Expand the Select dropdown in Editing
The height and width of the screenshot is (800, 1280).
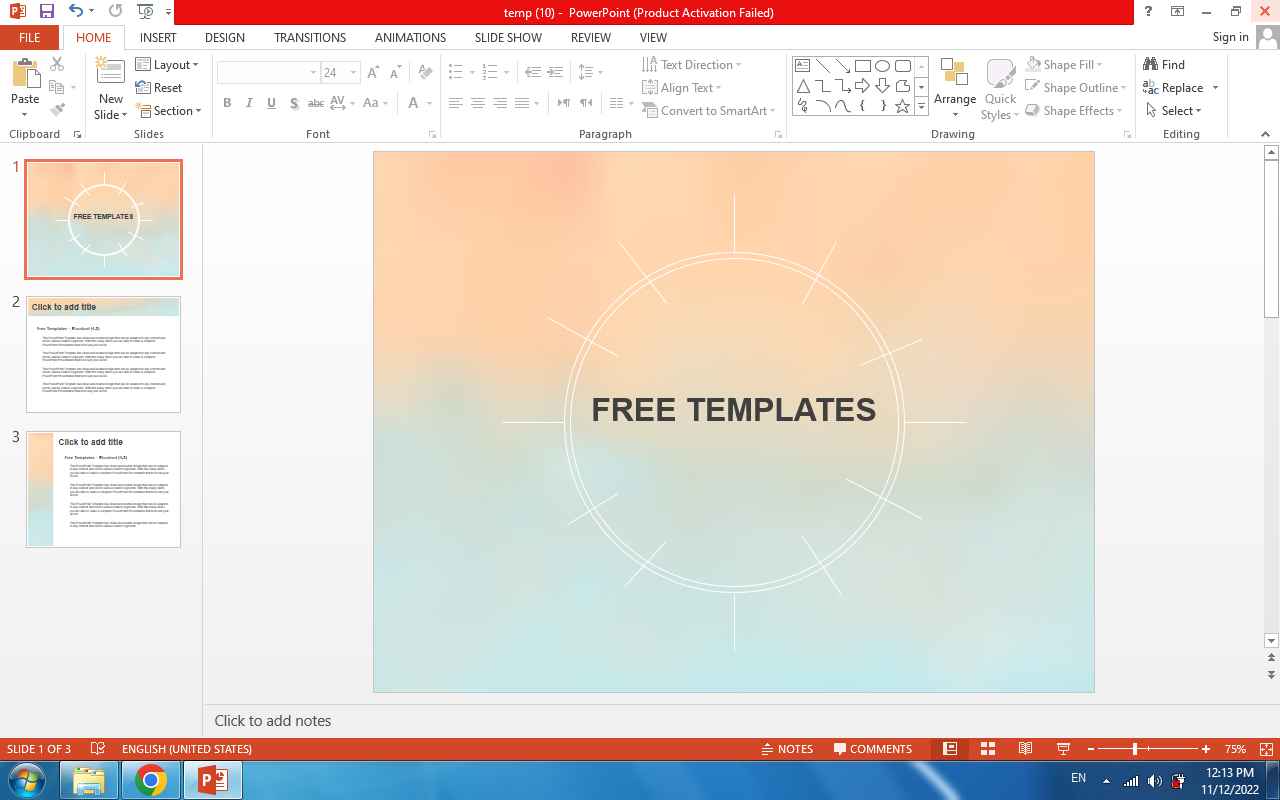[x=1174, y=111]
